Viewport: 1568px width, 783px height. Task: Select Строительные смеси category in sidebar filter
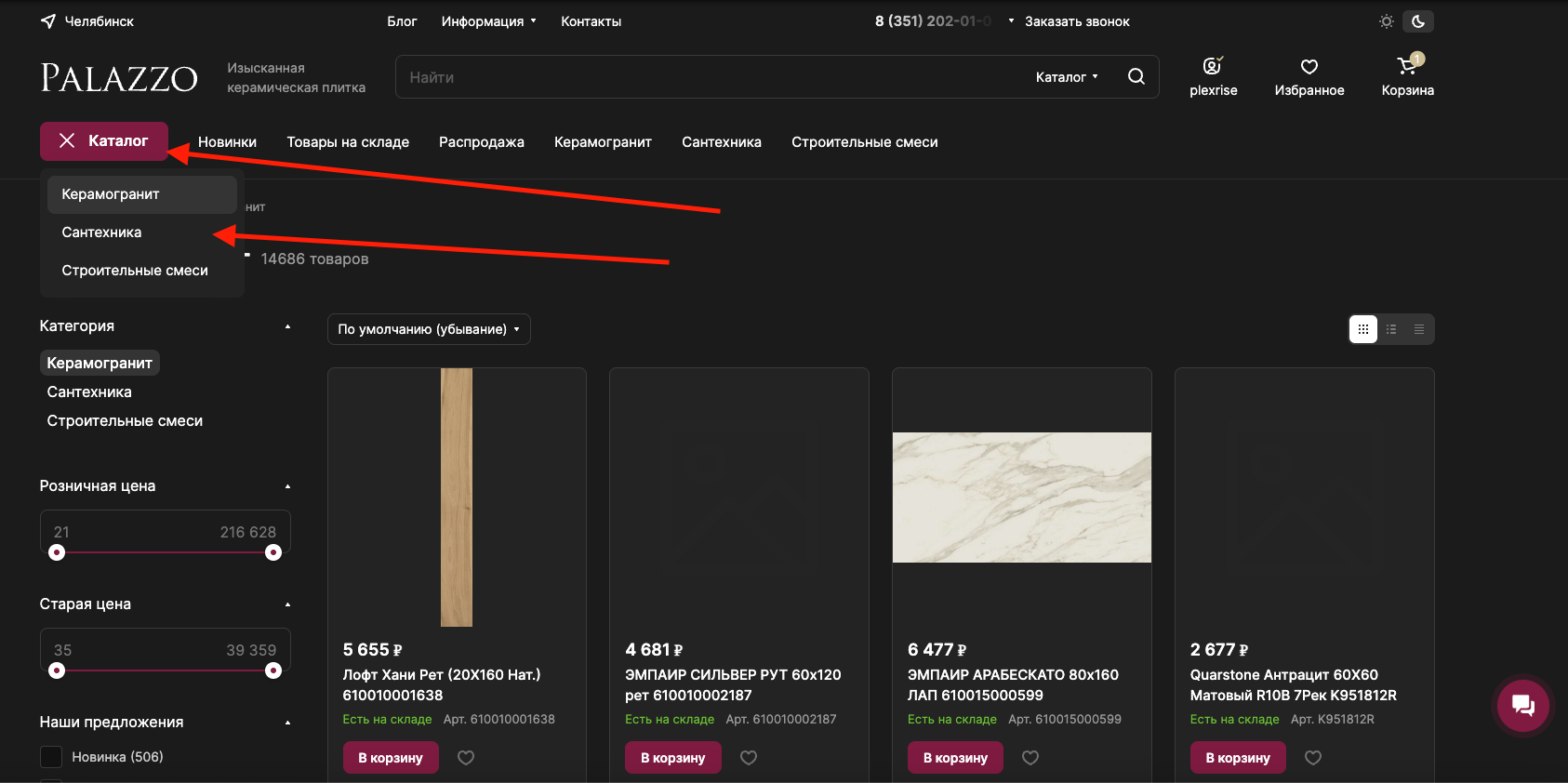[x=125, y=421]
